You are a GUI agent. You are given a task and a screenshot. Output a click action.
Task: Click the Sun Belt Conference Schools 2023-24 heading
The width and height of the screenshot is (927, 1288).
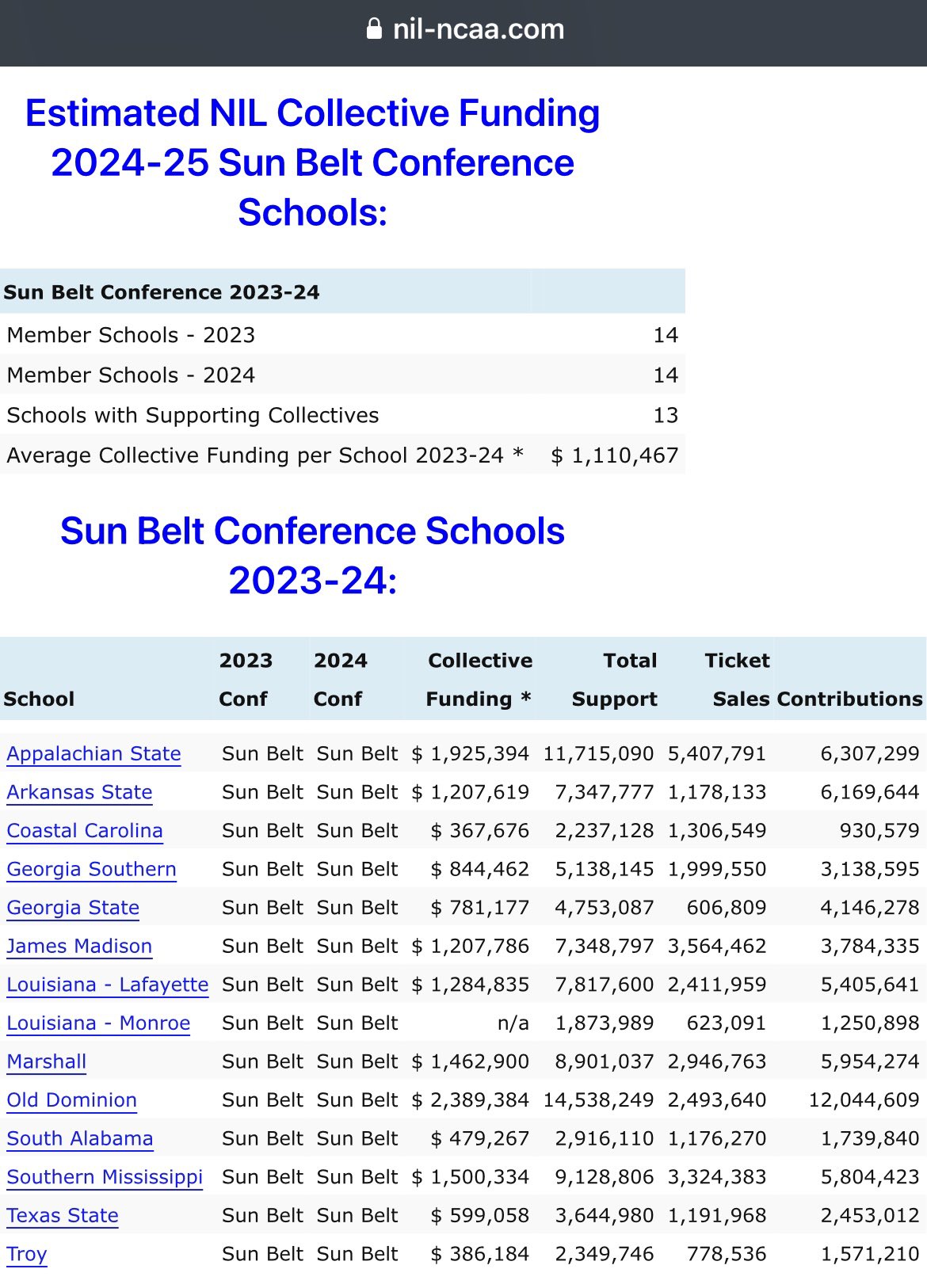coord(312,555)
